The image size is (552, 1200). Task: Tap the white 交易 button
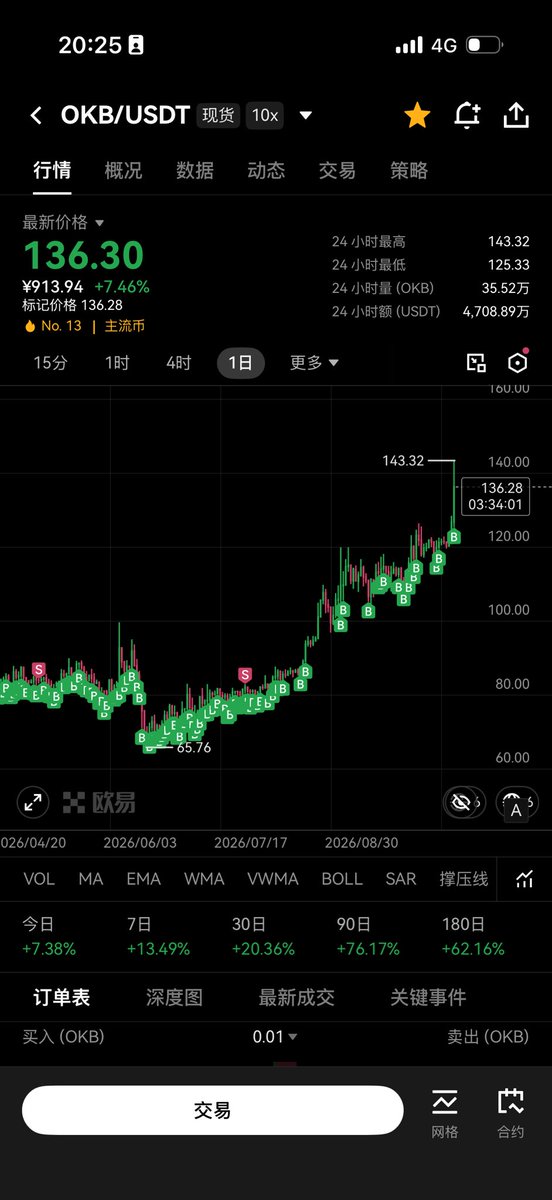[213, 1110]
